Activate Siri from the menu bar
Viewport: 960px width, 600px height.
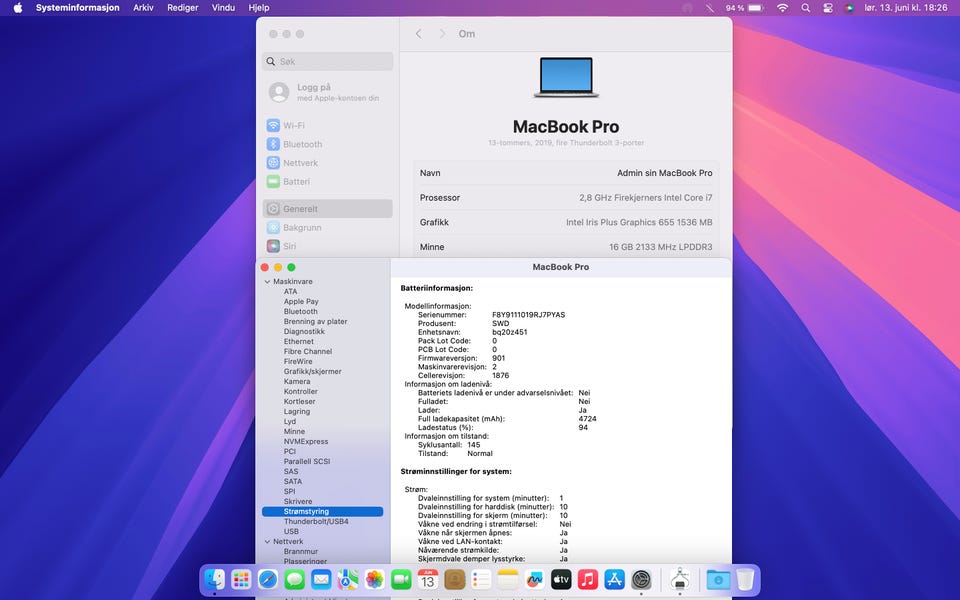click(849, 8)
